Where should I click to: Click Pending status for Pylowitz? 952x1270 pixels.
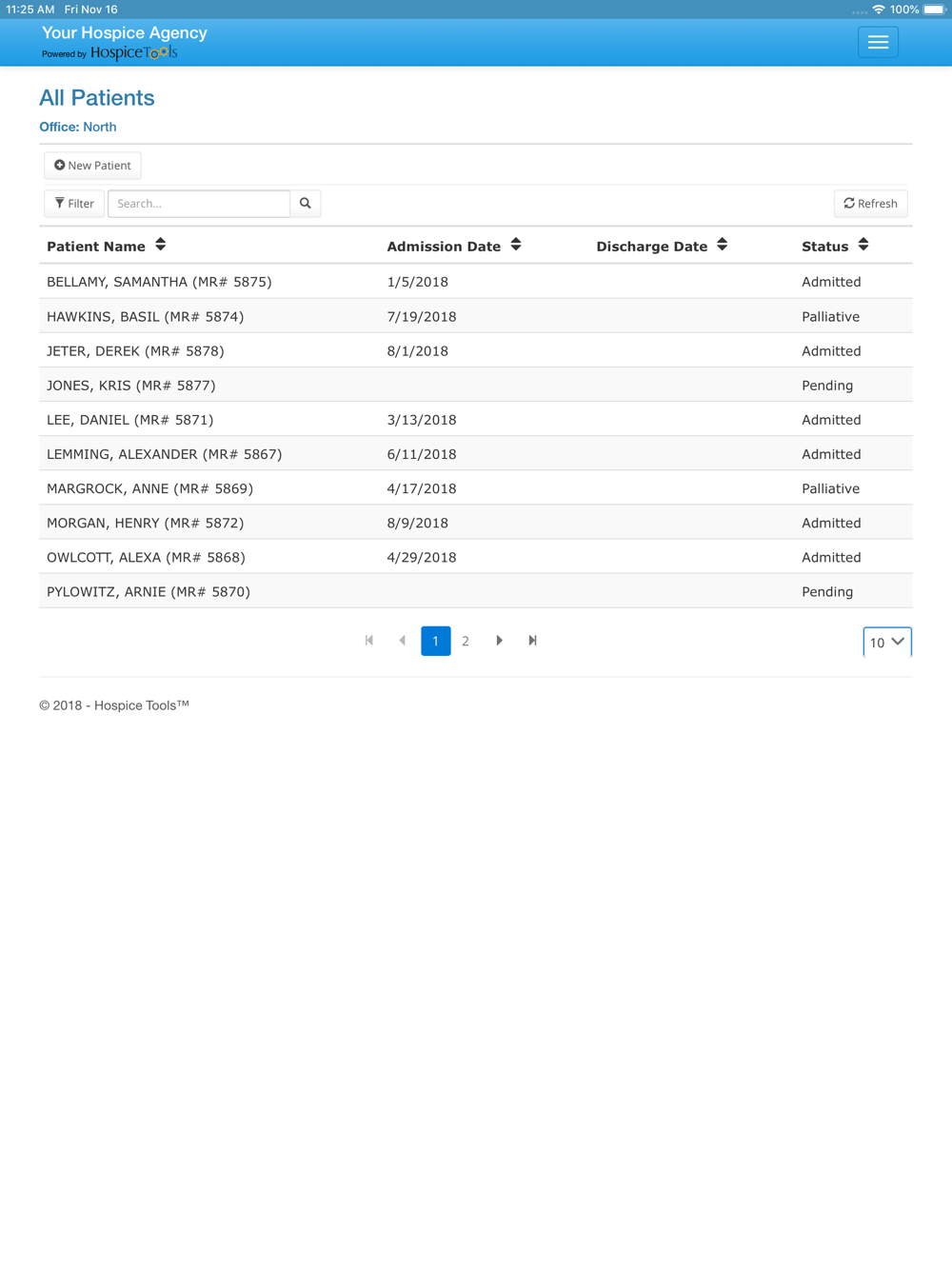pyautogui.click(x=827, y=591)
